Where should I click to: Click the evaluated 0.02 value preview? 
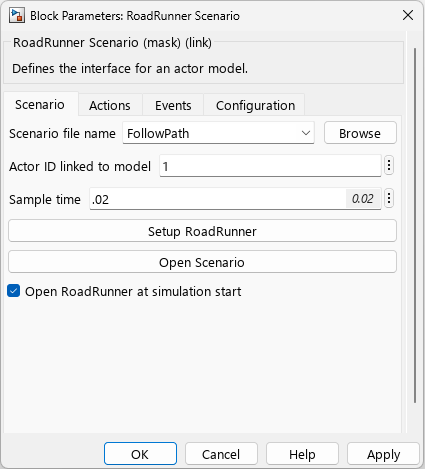[x=363, y=199]
